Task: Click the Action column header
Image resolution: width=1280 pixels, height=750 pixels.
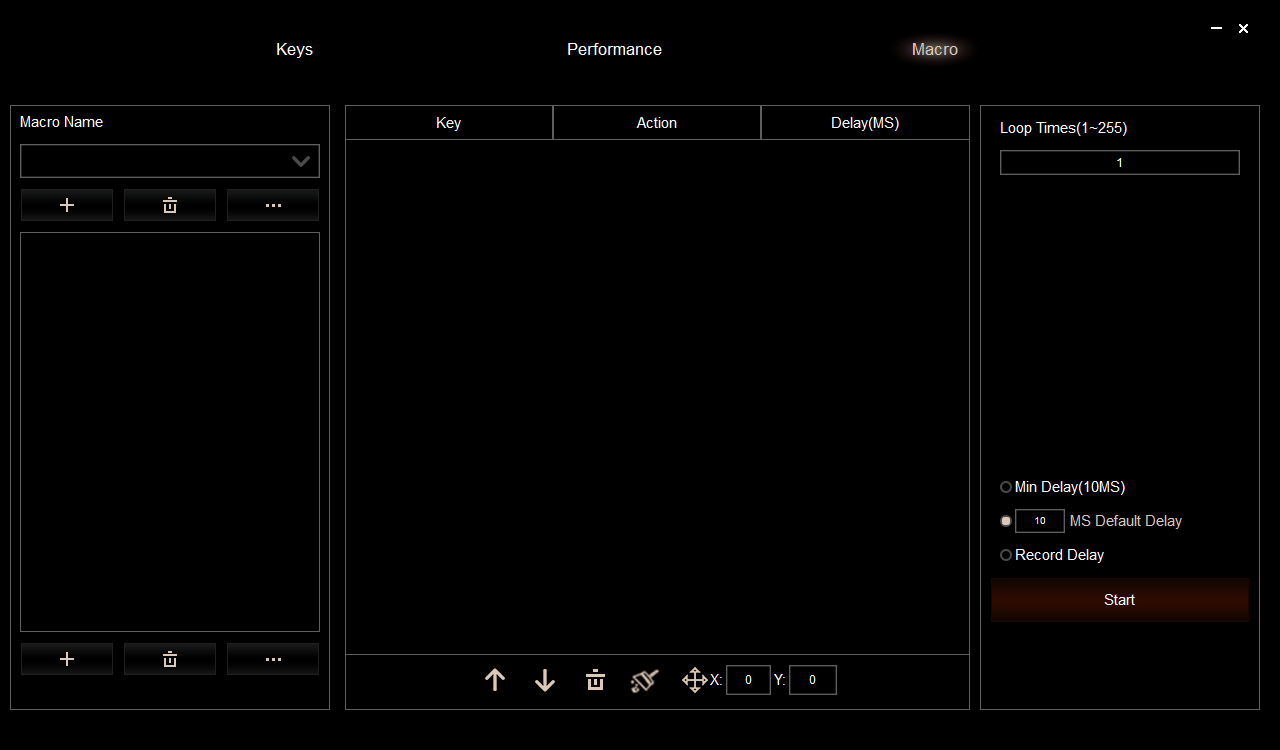Action: [657, 123]
